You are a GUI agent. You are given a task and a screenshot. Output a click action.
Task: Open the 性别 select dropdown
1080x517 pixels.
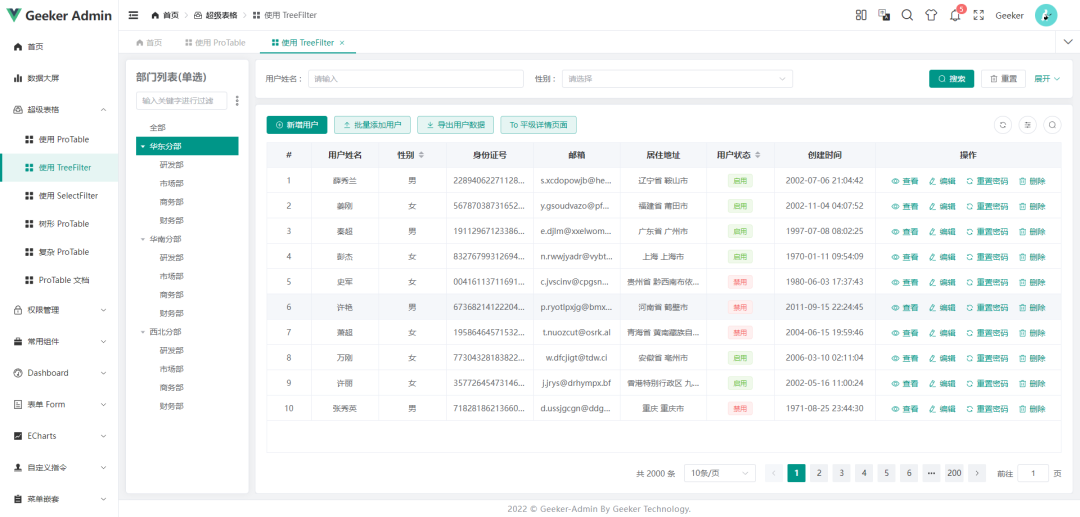click(676, 78)
